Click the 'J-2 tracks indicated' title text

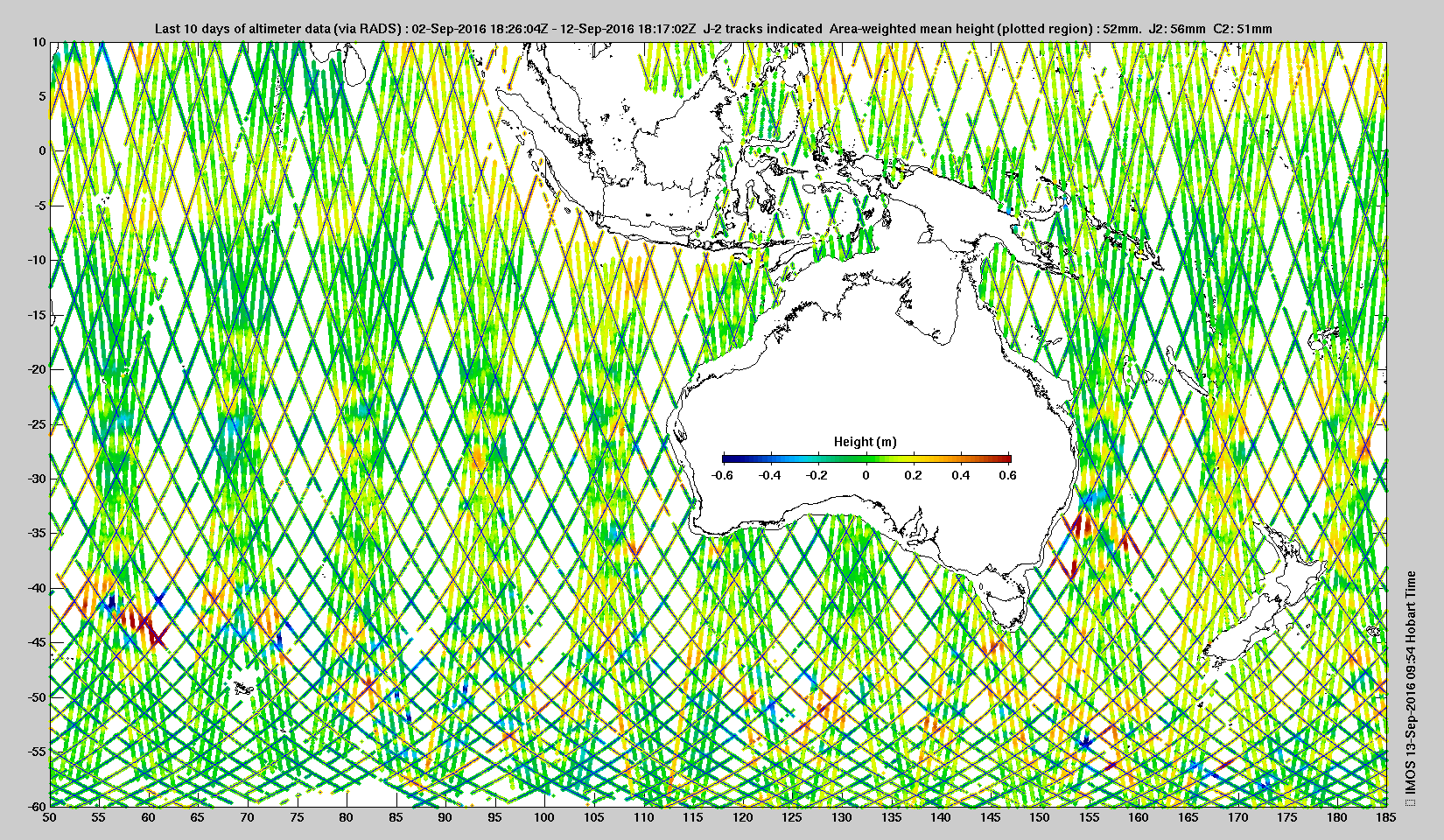(762, 29)
